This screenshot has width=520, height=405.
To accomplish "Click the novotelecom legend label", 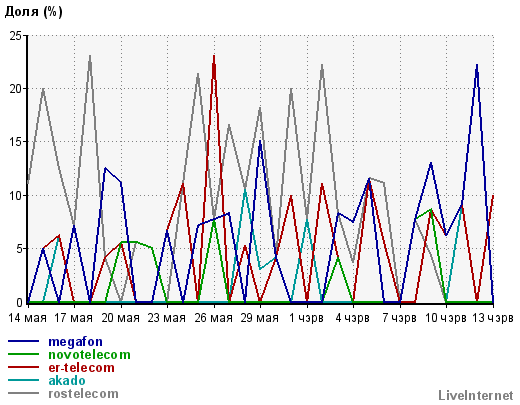I will tap(89, 354).
